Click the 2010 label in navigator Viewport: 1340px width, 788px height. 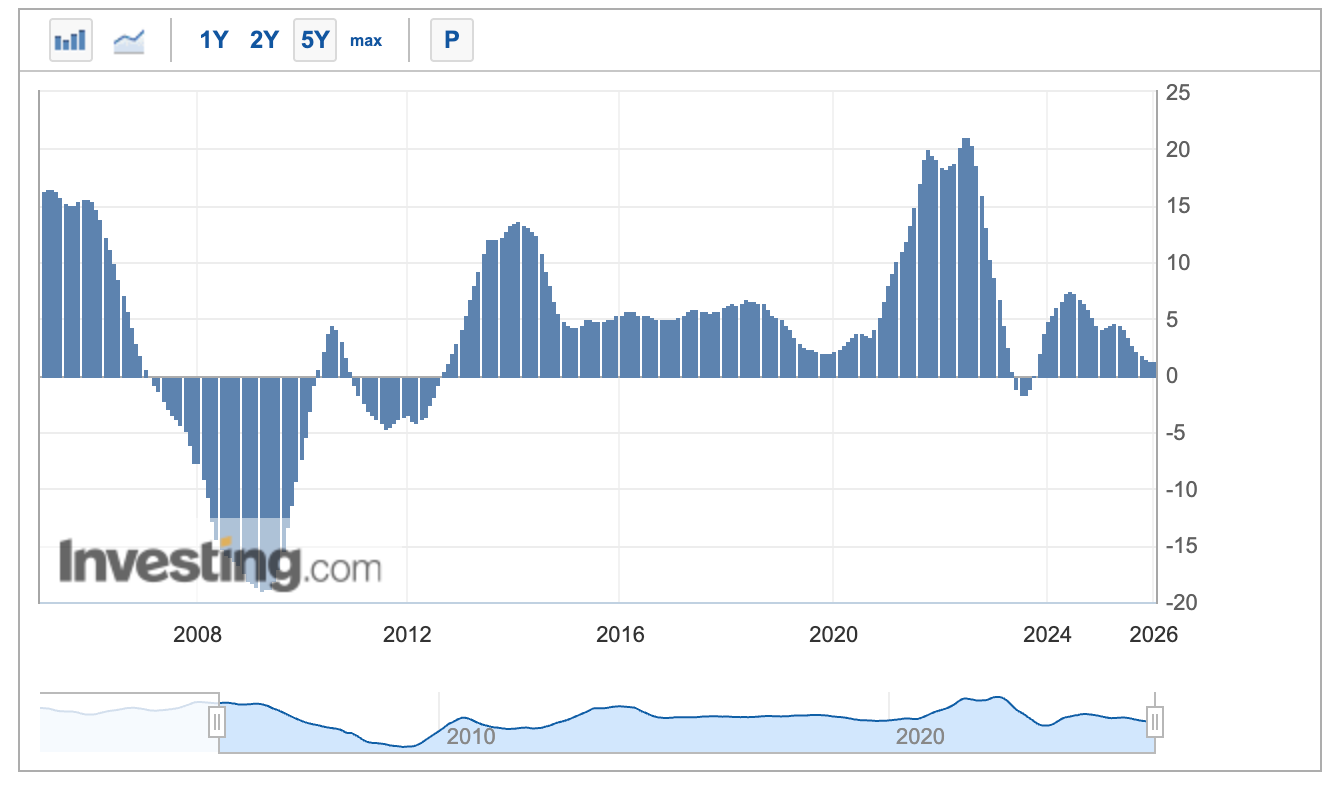click(470, 738)
